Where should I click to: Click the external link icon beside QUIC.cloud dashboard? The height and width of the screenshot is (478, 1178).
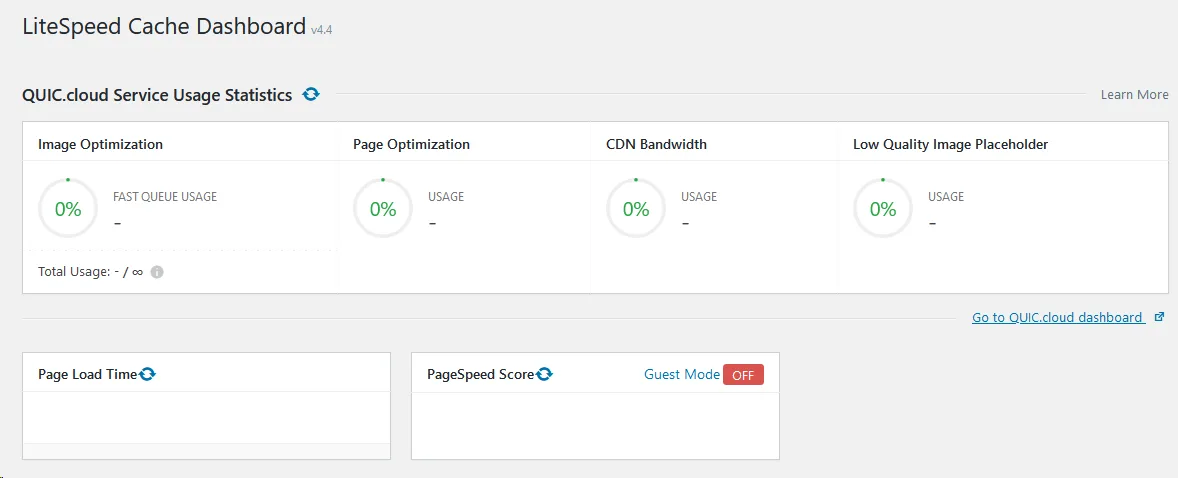point(1159,317)
